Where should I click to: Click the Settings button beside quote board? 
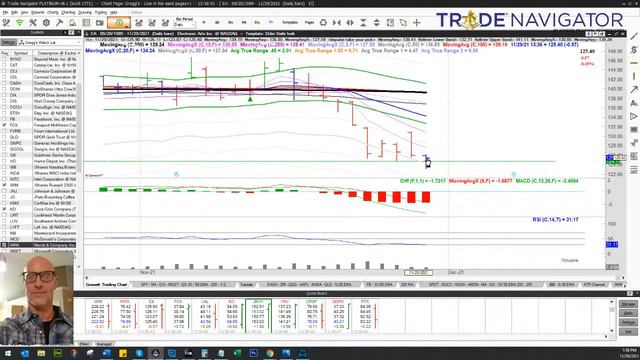point(628,322)
